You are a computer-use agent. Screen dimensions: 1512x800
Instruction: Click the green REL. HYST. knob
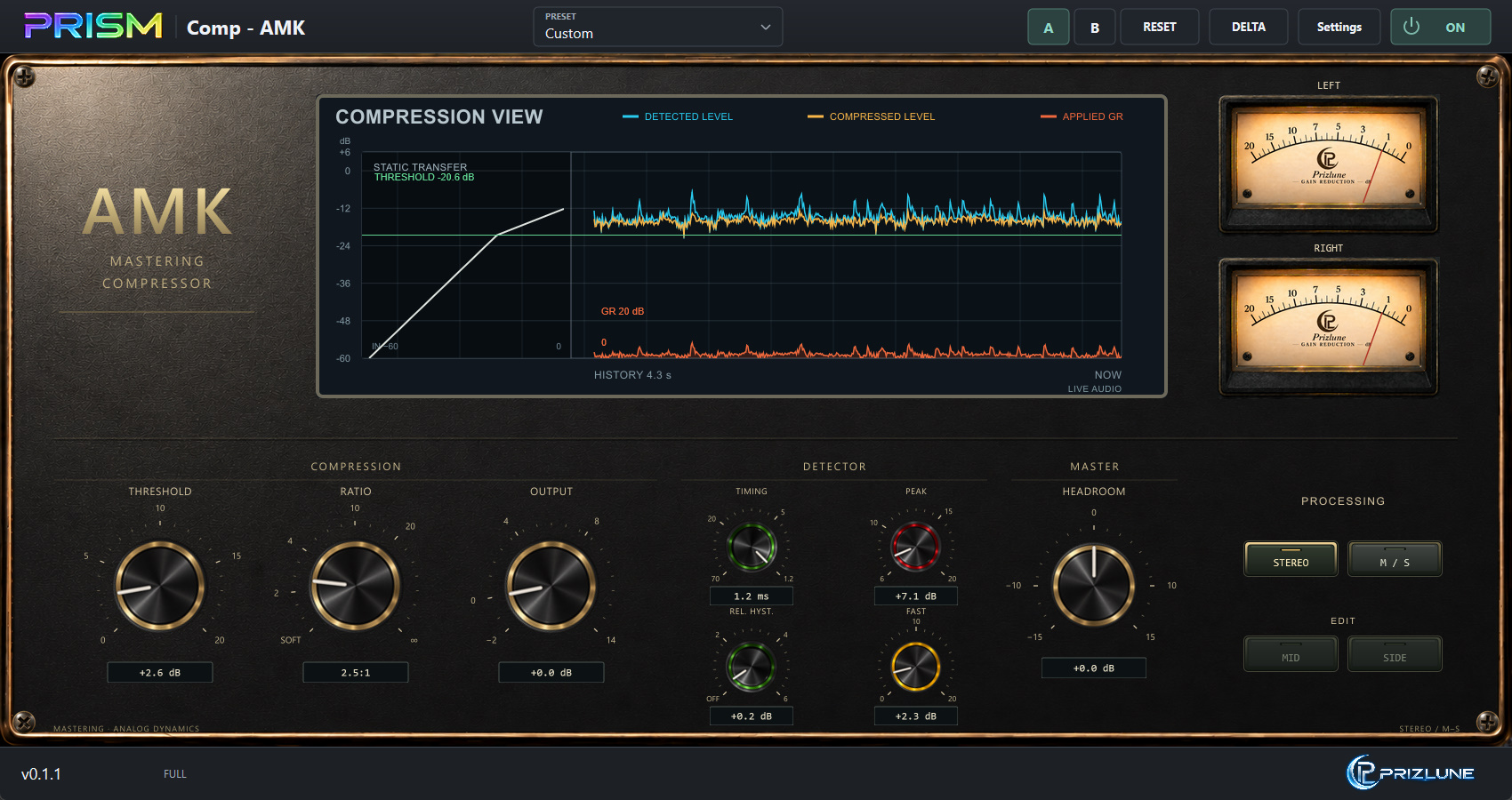[752, 667]
